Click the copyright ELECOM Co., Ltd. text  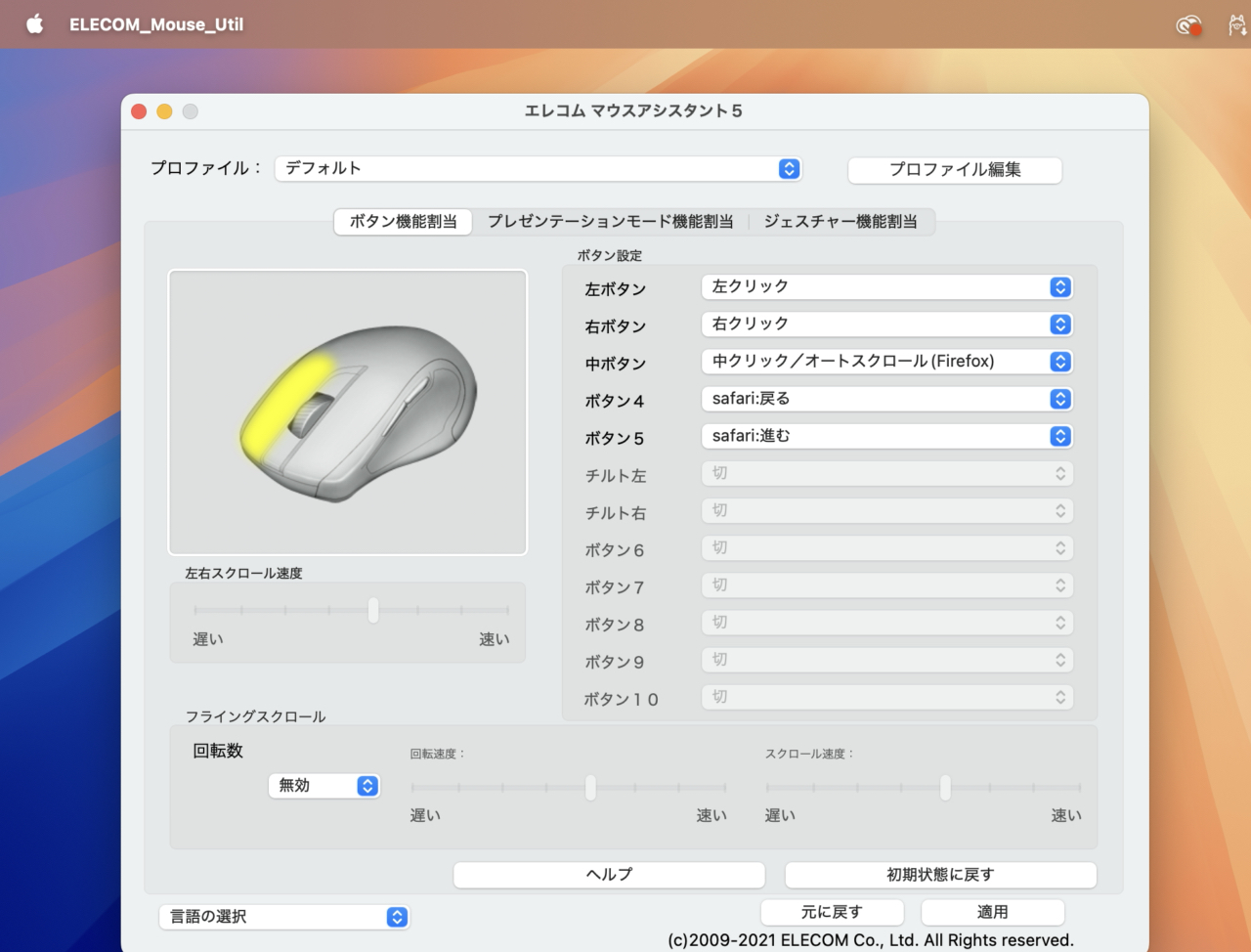(871, 940)
